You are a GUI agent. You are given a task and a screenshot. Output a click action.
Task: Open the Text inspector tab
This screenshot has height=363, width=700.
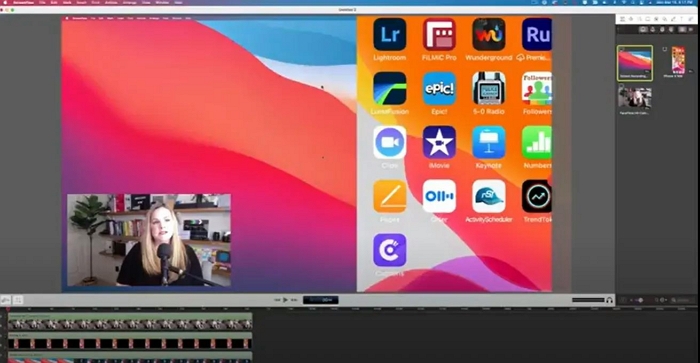[681, 19]
